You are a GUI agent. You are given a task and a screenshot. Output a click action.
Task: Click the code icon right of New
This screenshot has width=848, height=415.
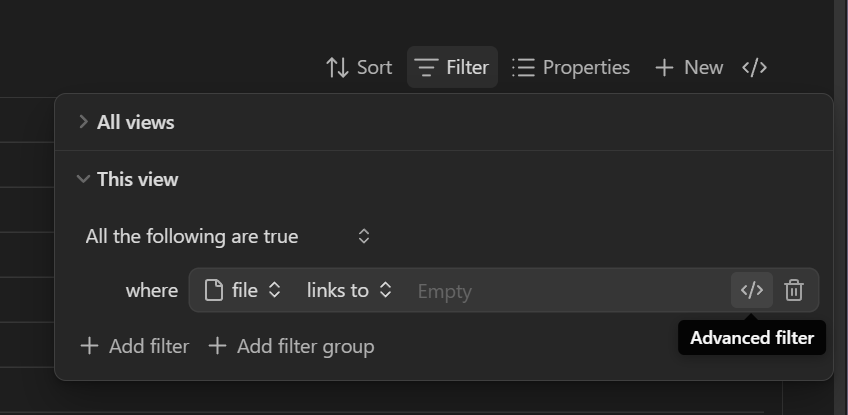click(754, 68)
